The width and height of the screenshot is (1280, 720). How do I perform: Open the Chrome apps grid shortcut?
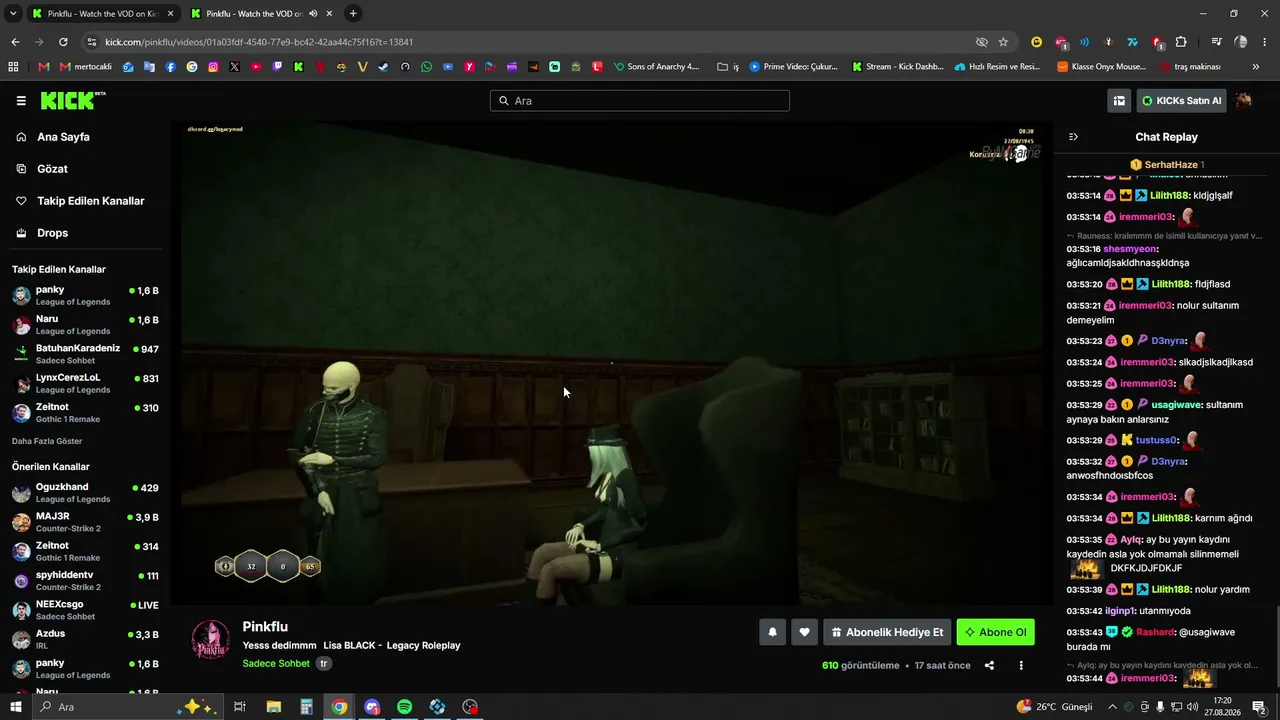click(13, 67)
